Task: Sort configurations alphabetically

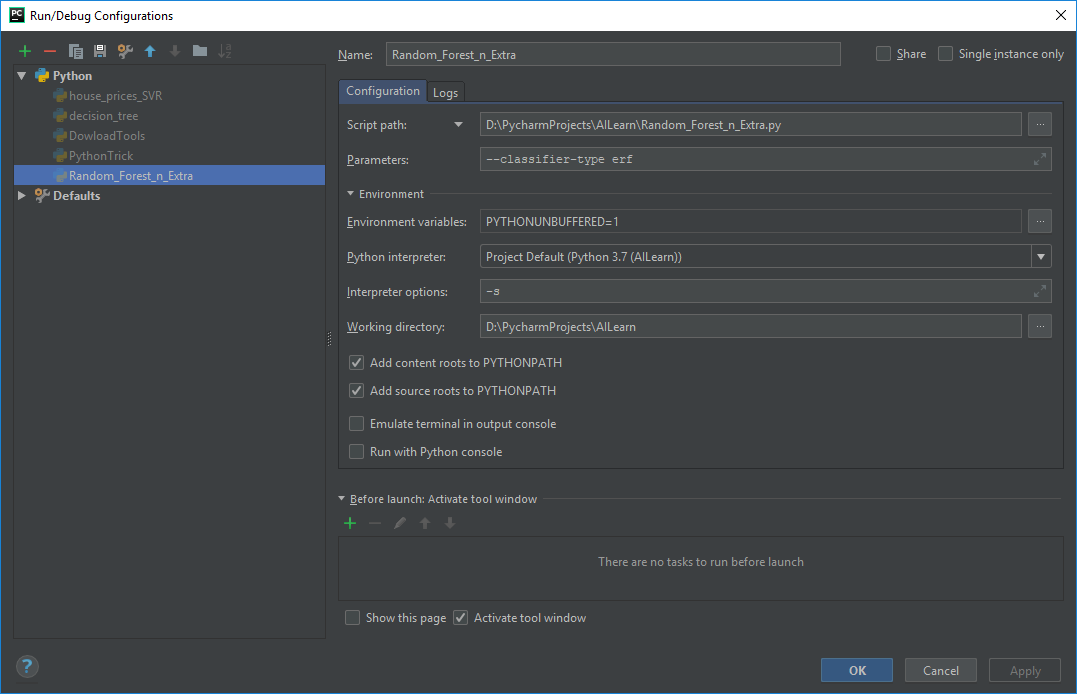Action: [x=225, y=51]
